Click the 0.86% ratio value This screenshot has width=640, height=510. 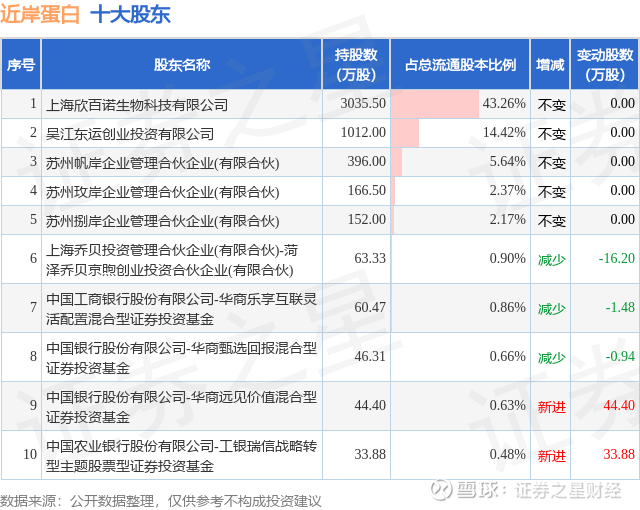pyautogui.click(x=507, y=307)
